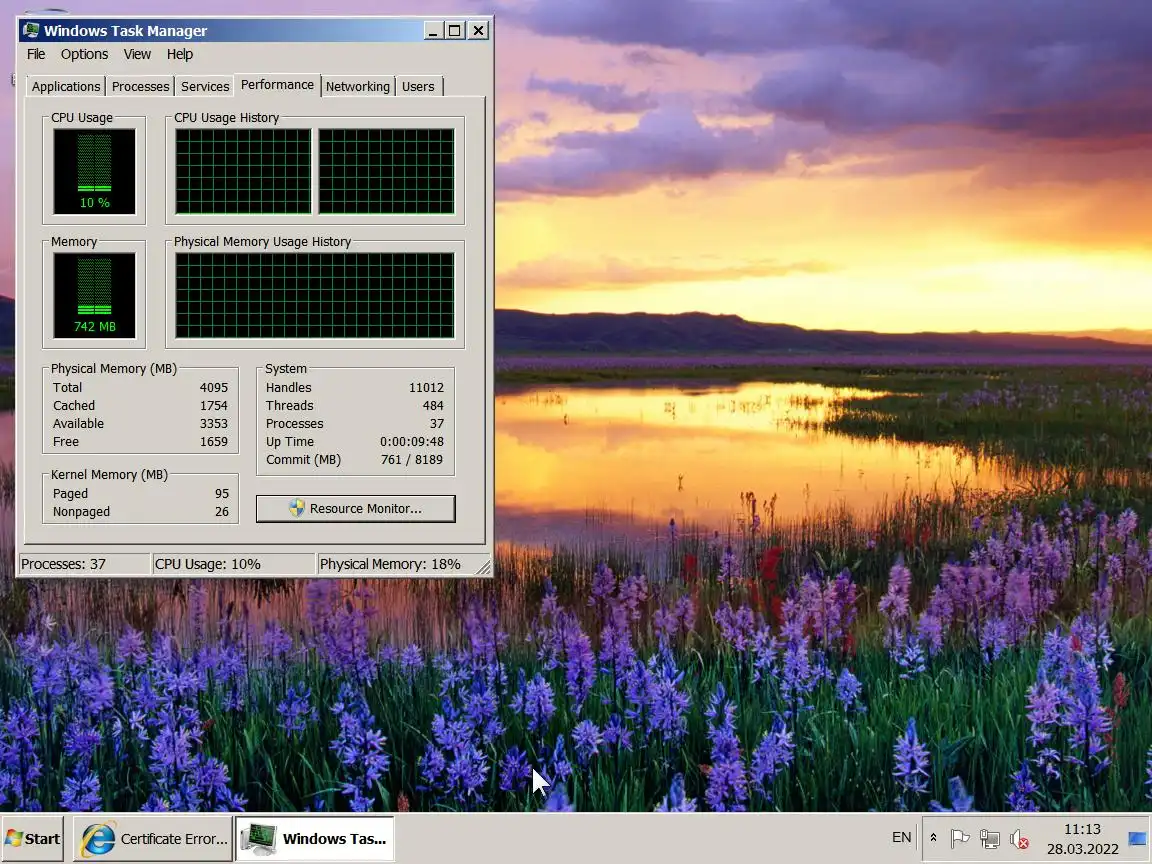Image resolution: width=1152 pixels, height=864 pixels.
Task: Open Resource Monitor
Action: (356, 508)
